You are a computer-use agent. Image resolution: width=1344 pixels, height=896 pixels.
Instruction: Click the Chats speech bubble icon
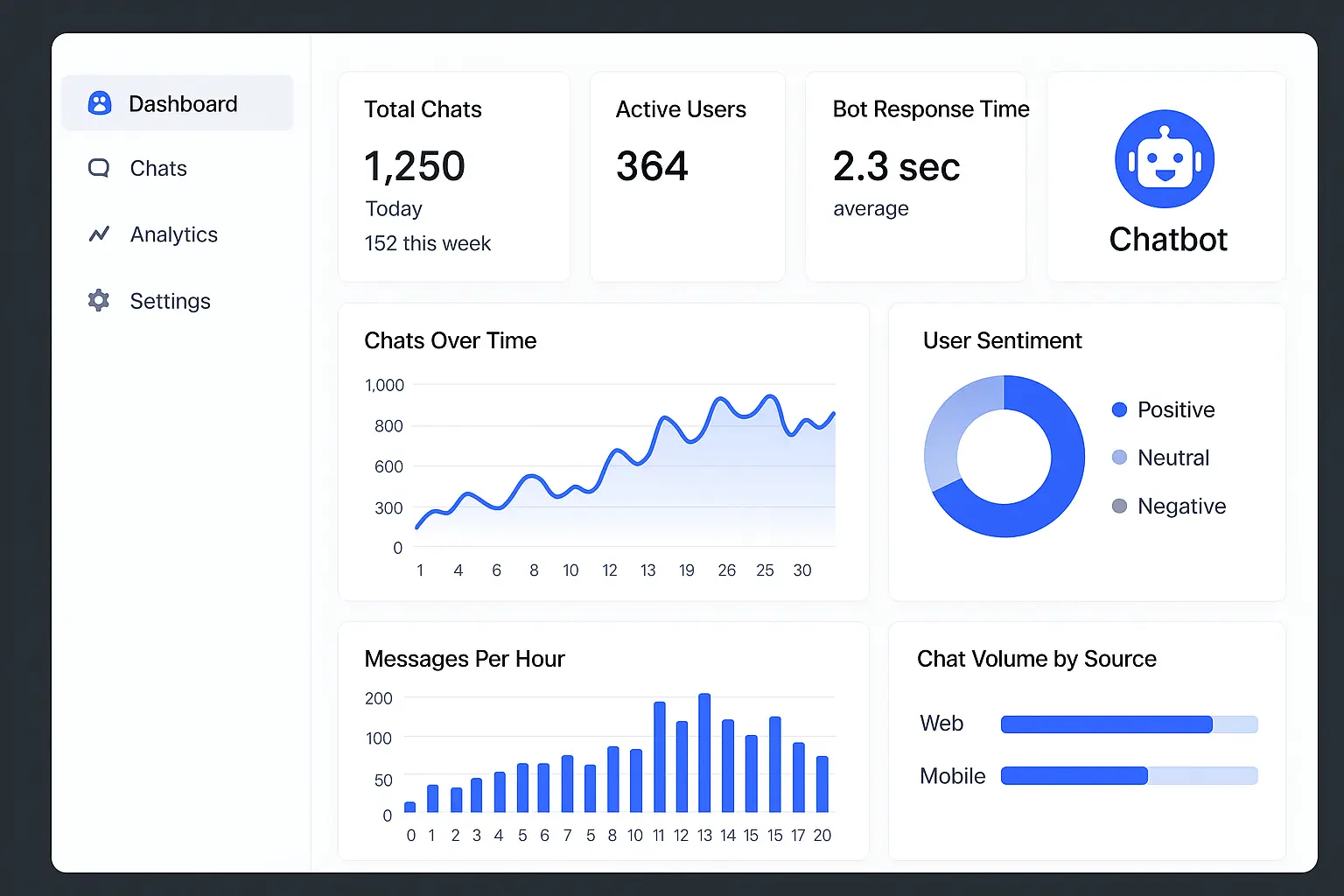pyautogui.click(x=99, y=168)
